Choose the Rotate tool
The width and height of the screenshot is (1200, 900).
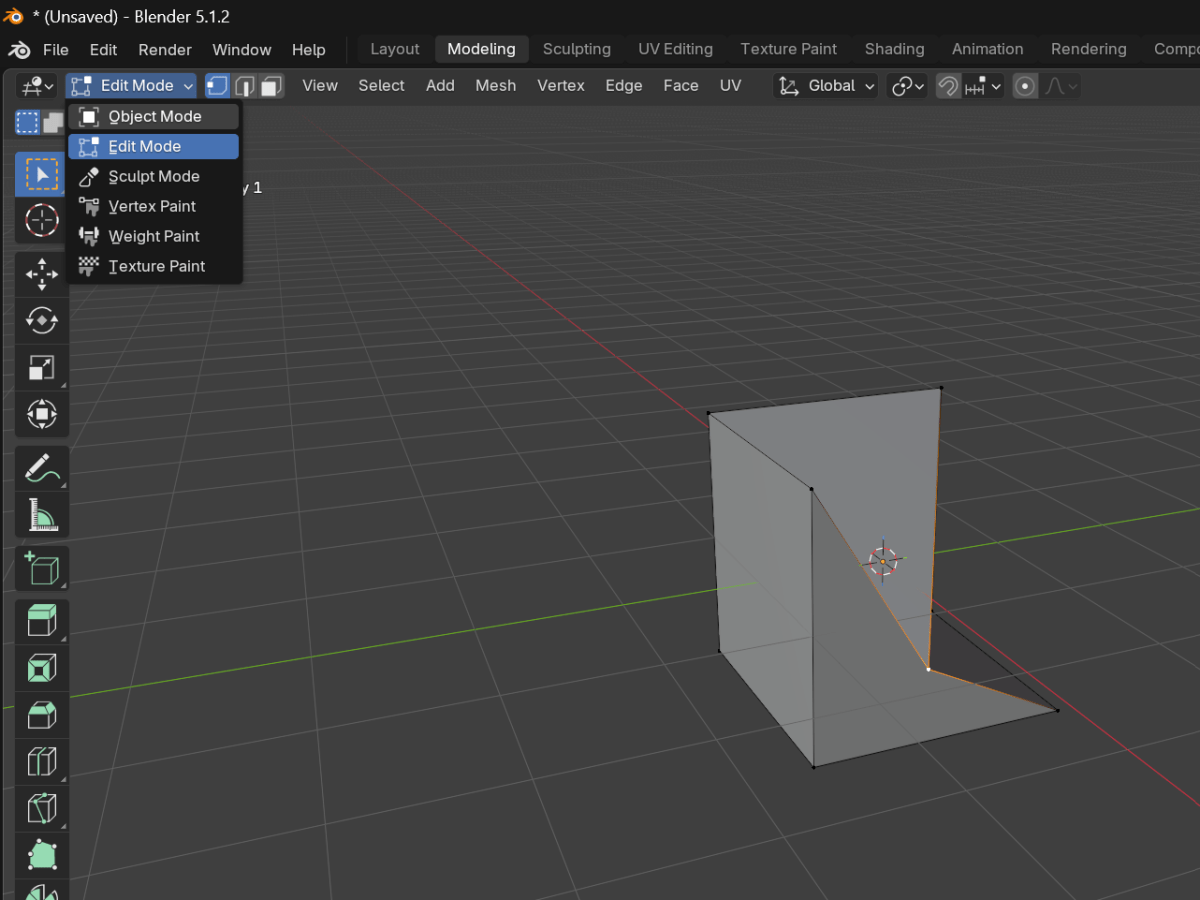click(41, 320)
